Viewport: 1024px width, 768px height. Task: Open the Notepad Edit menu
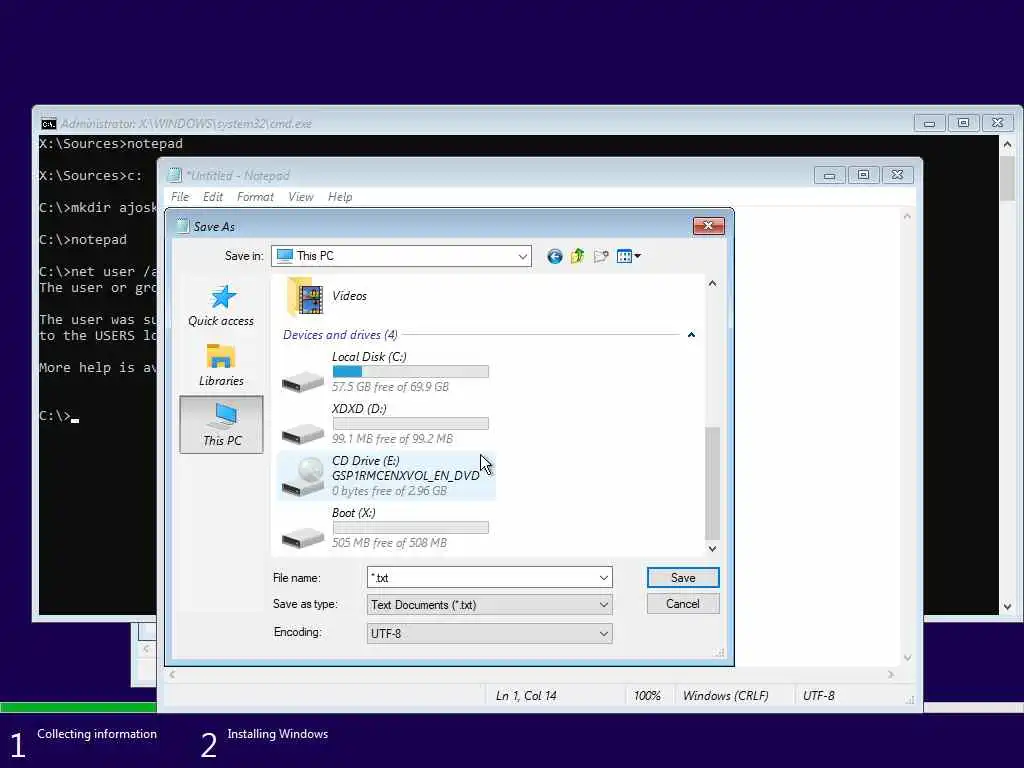click(213, 197)
